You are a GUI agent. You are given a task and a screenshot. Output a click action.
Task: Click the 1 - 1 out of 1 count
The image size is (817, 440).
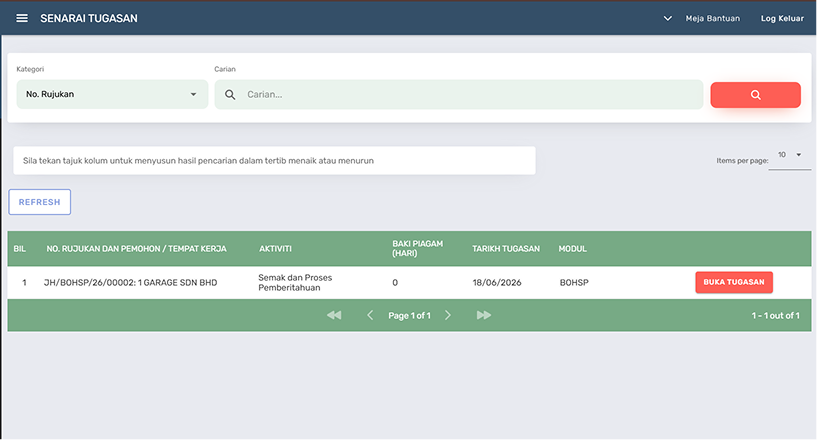[x=775, y=315]
